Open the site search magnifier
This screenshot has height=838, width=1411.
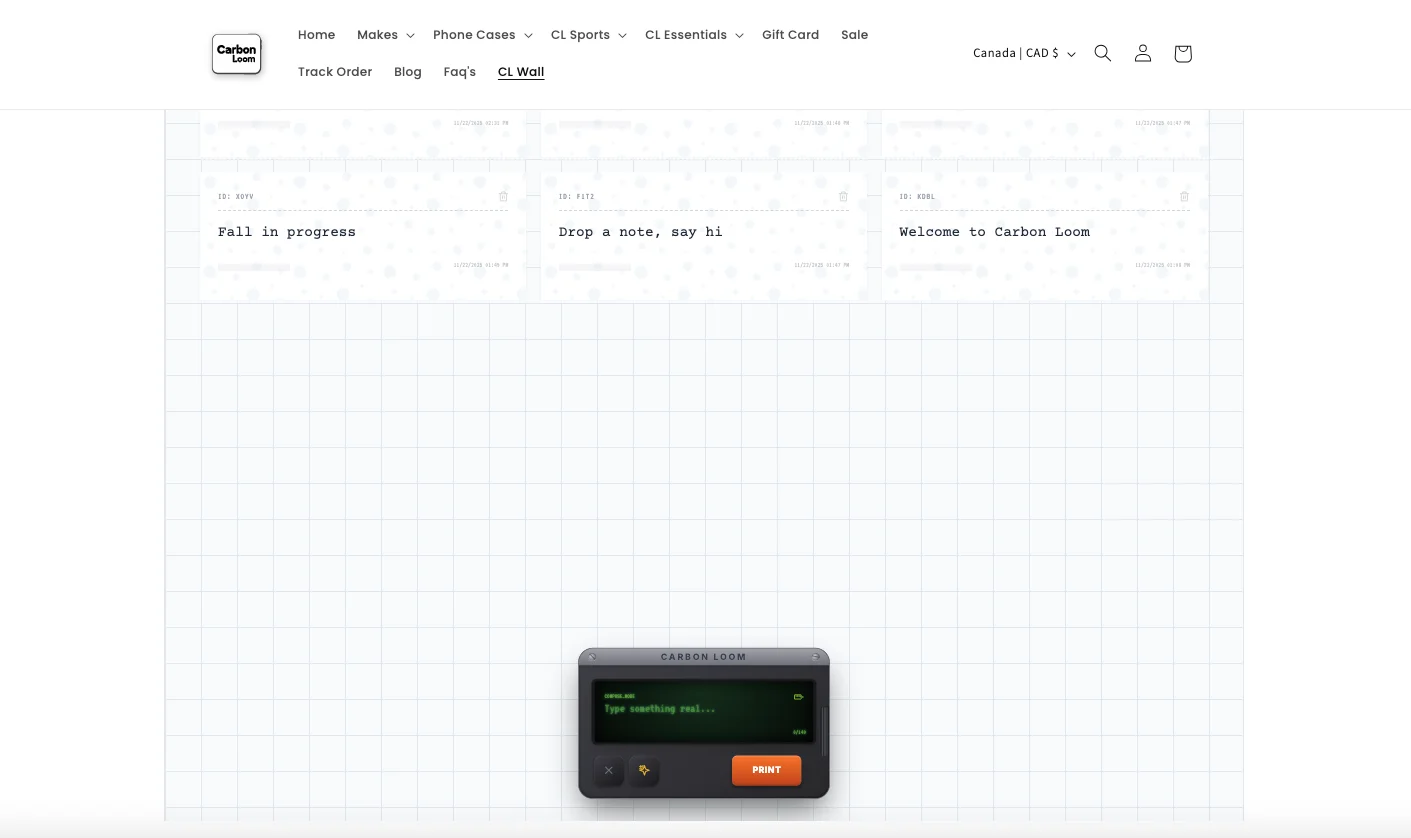[1103, 53]
